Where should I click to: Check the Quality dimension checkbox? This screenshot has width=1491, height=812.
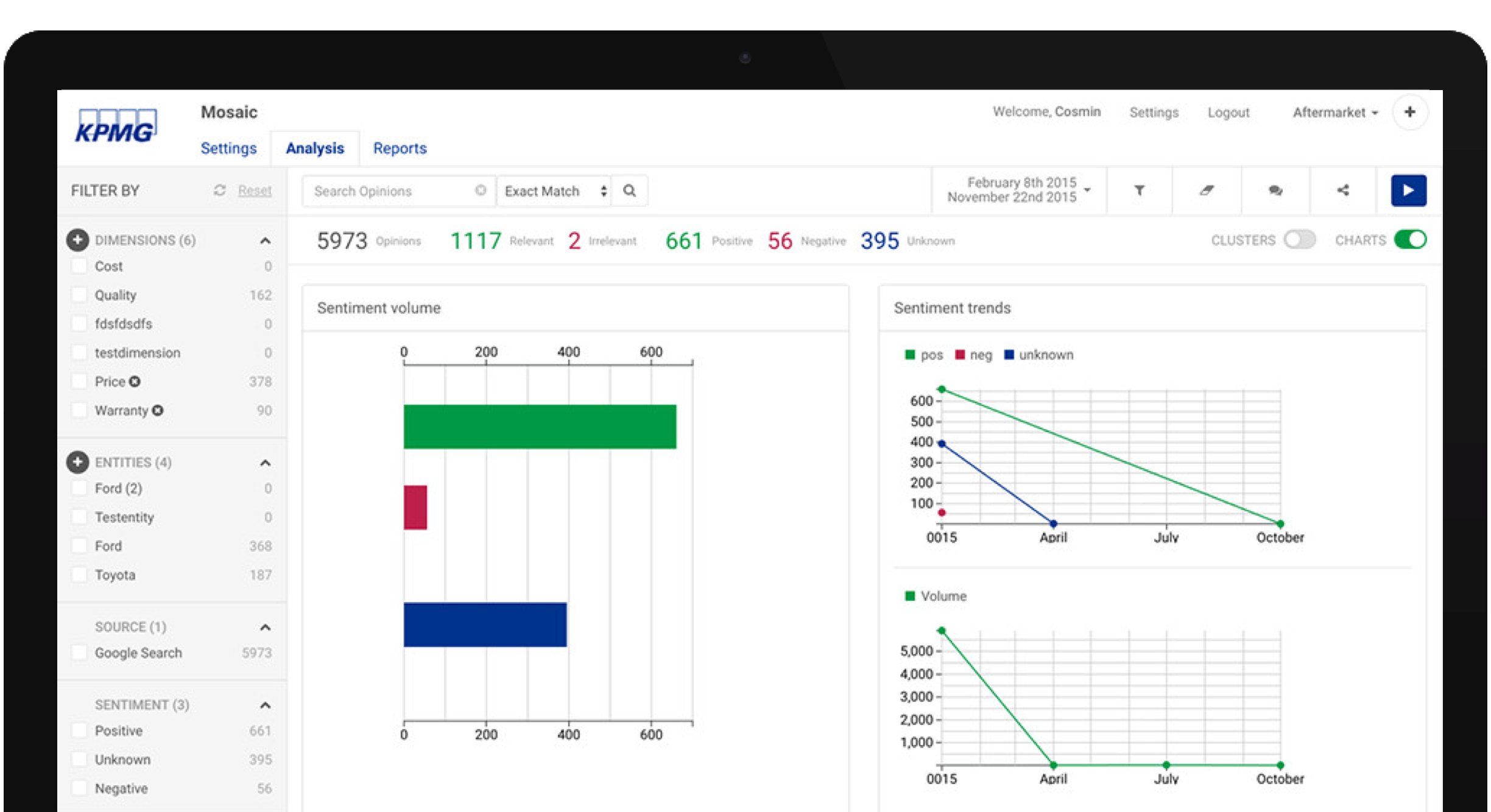point(79,295)
